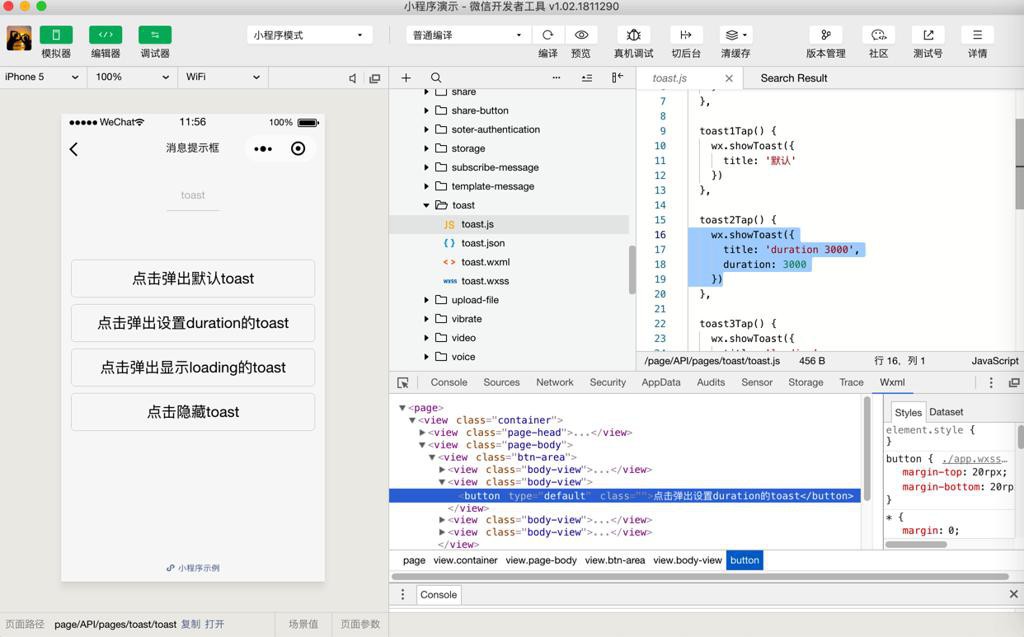Viewport: 1024px width, 637px height.
Task: Click the compile (编译) refresh icon
Action: (x=548, y=35)
